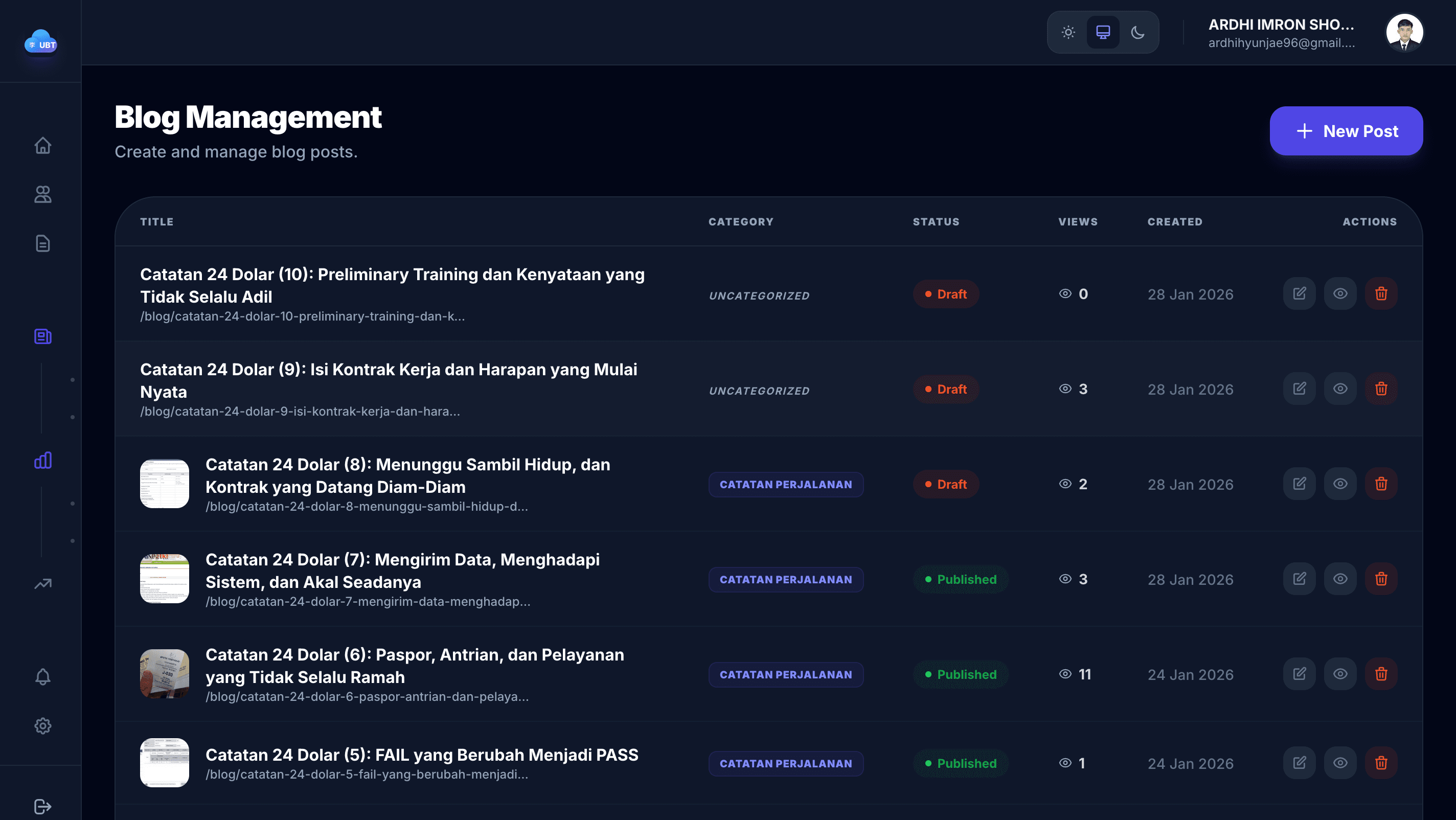
Task: Sort posts by the Title column header
Action: (156, 221)
